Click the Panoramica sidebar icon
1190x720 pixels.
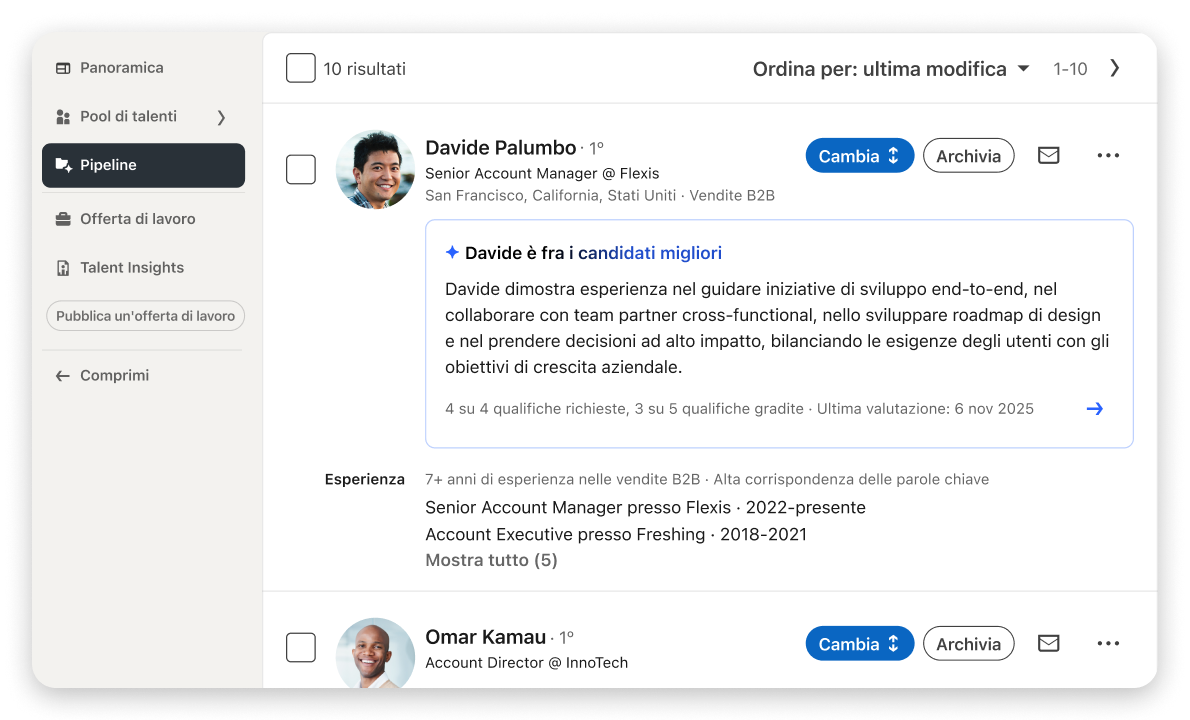pyautogui.click(x=63, y=68)
